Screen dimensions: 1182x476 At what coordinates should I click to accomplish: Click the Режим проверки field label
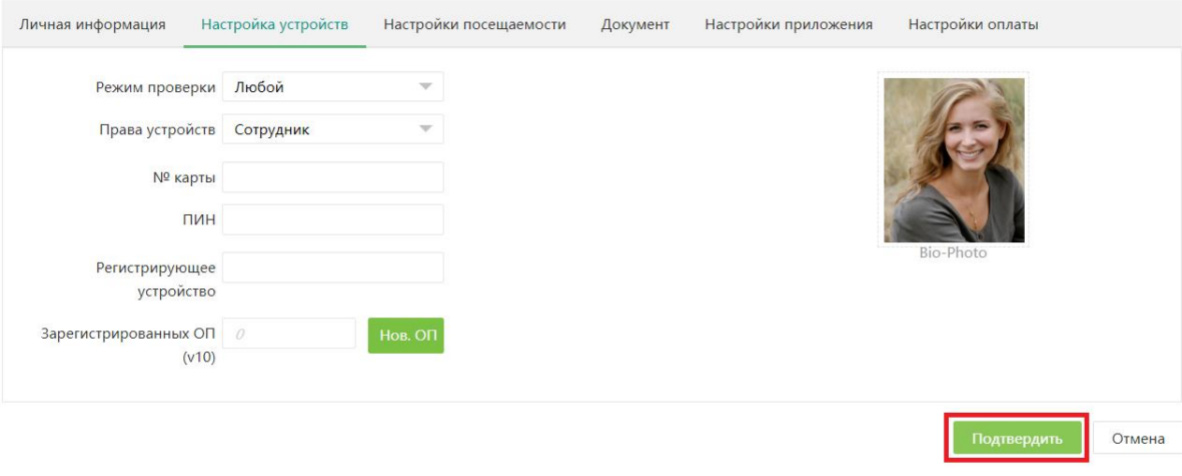click(154, 87)
